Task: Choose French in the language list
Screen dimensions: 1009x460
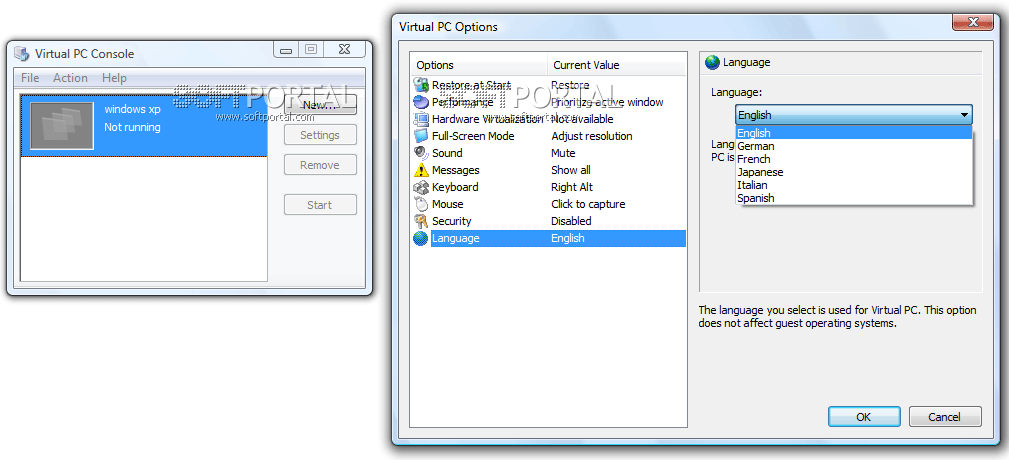Action: pyautogui.click(x=853, y=159)
